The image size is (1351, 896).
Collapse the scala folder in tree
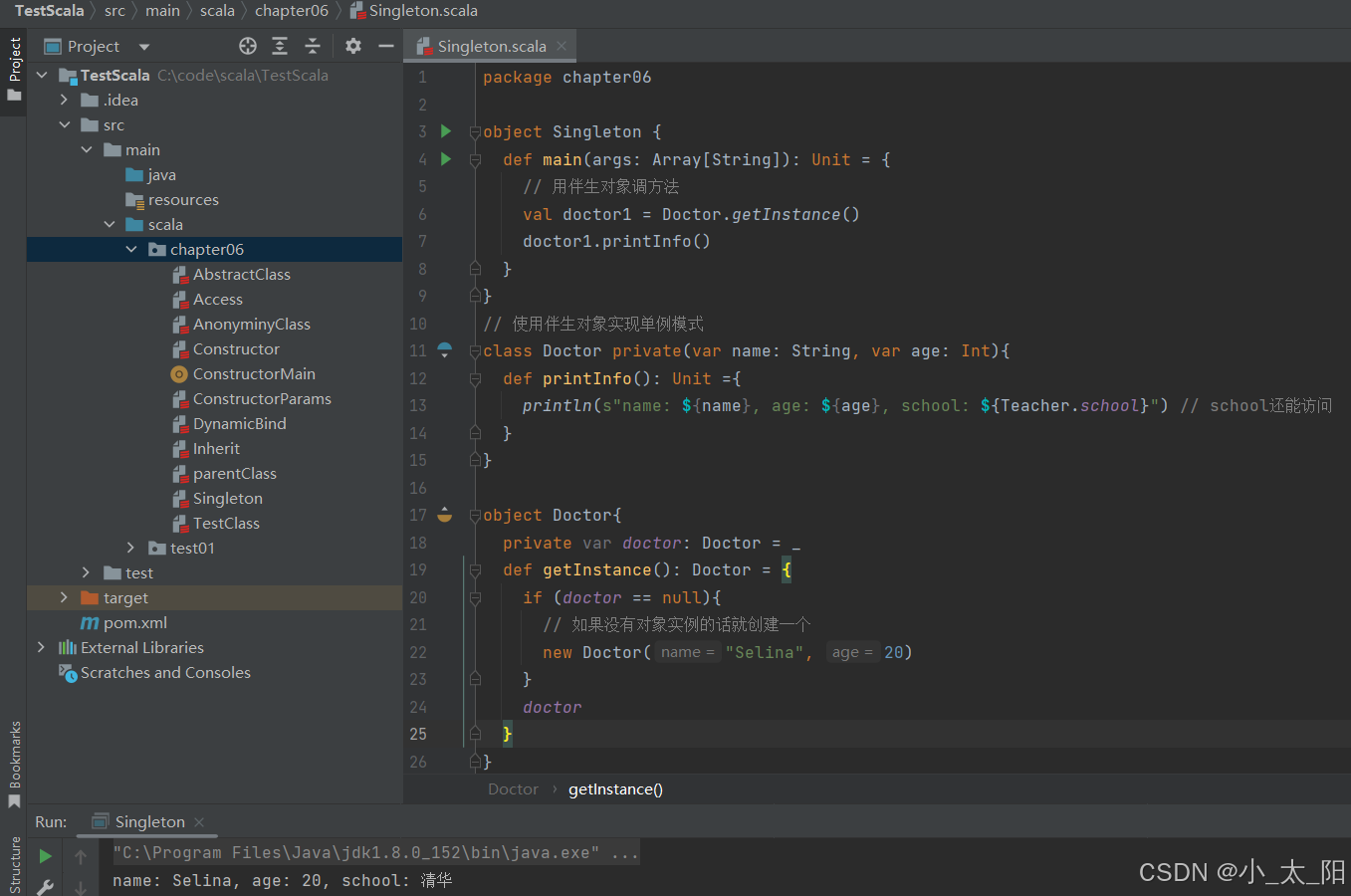(x=110, y=225)
